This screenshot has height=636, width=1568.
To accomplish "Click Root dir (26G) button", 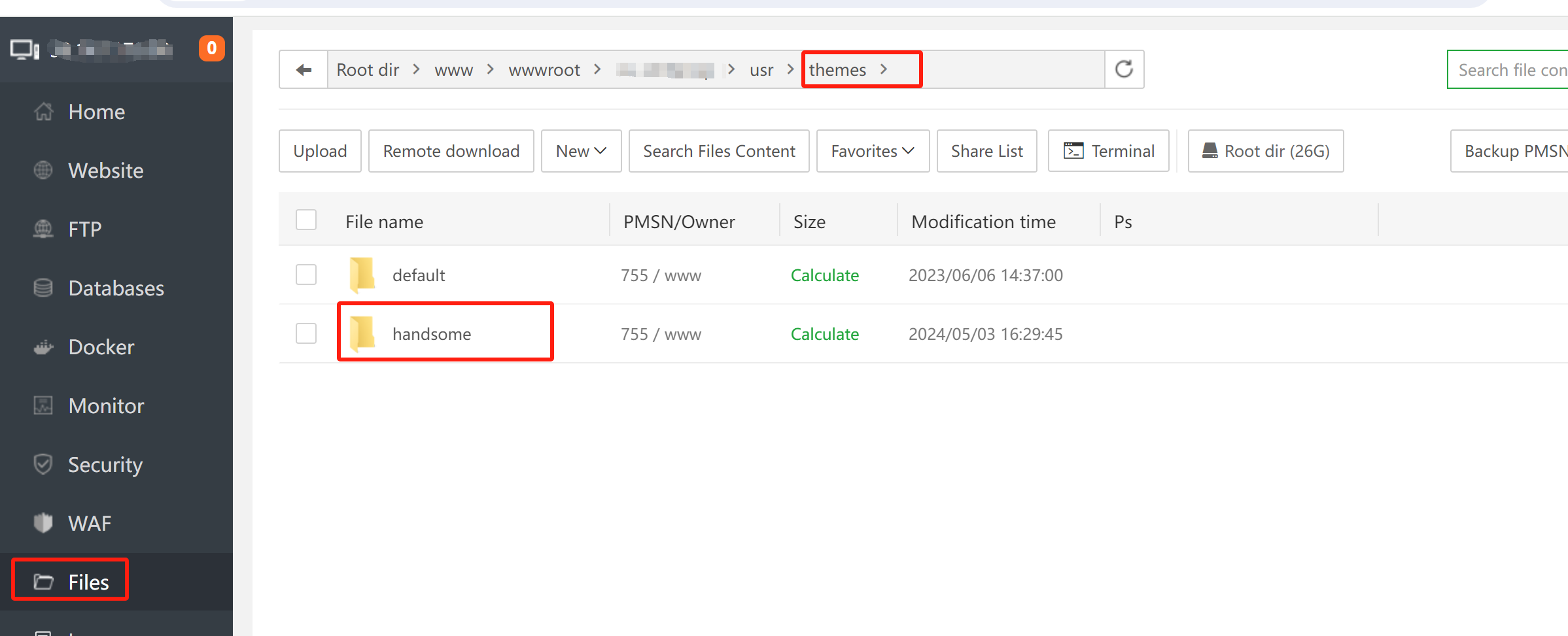I will coord(1266,151).
